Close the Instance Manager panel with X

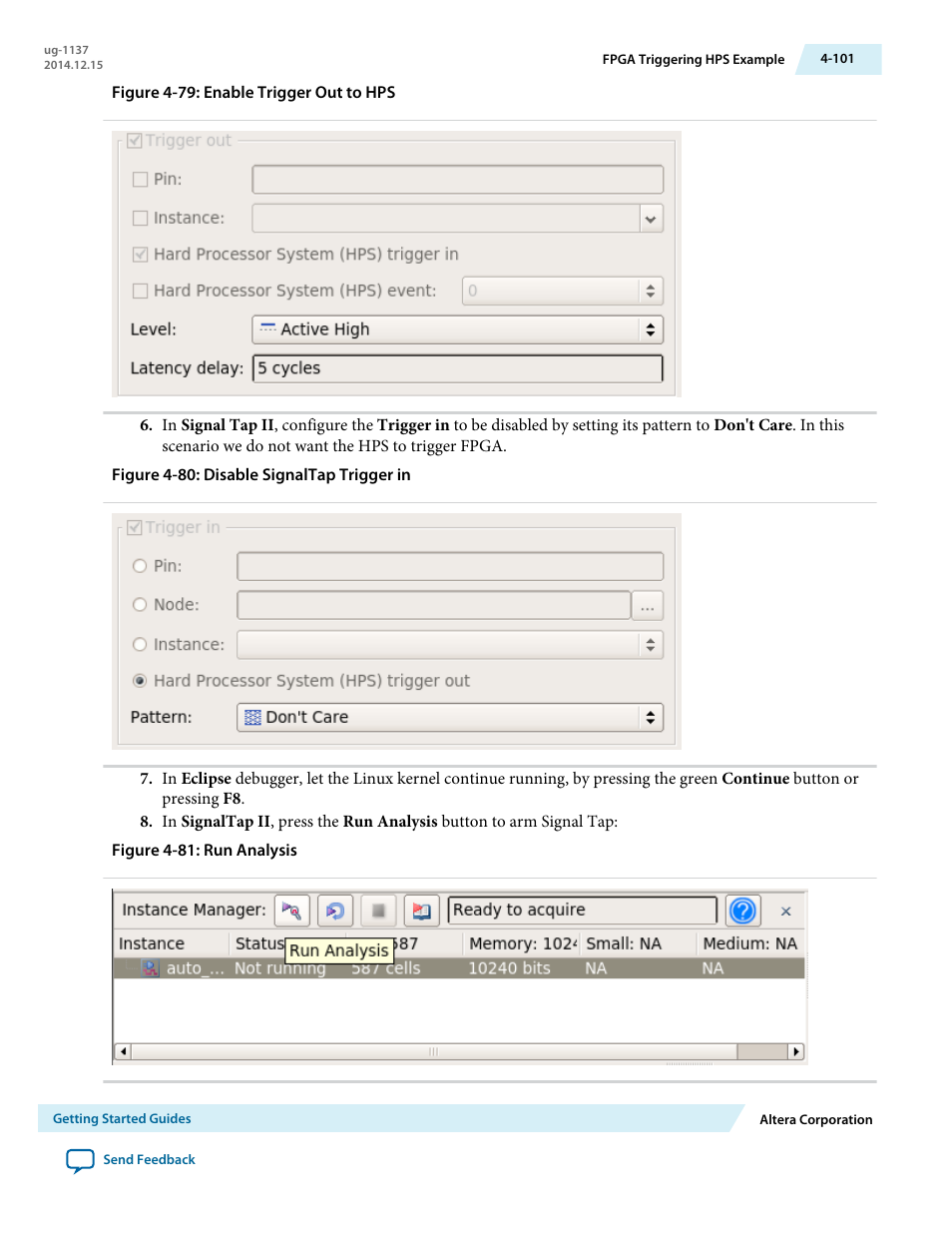pos(786,912)
